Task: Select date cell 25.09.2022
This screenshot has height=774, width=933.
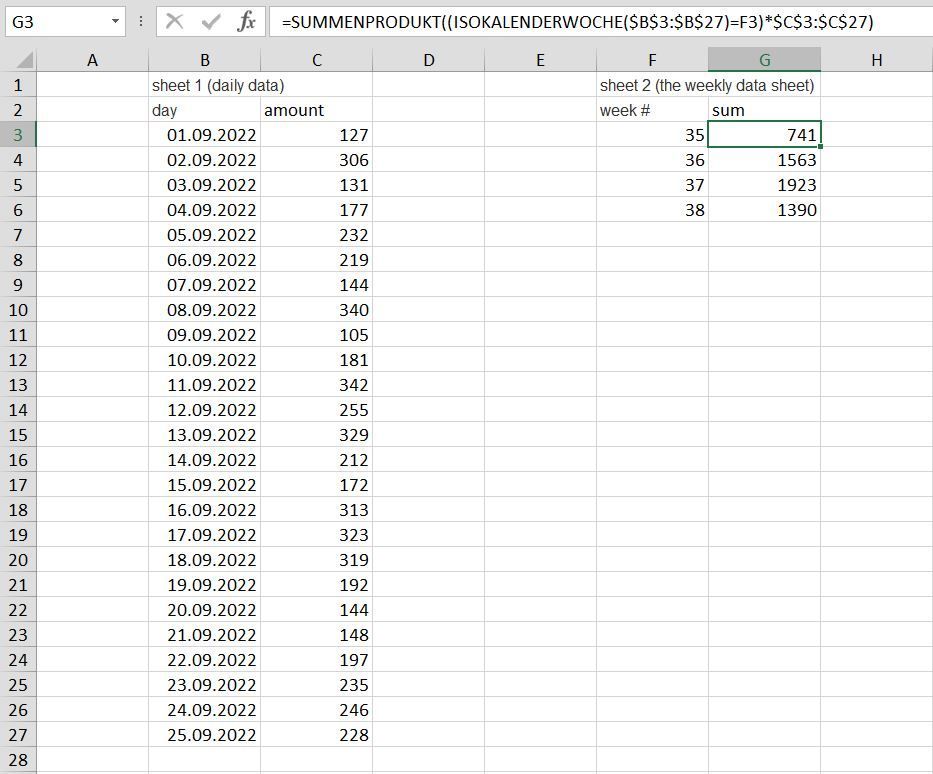Action: coord(204,735)
